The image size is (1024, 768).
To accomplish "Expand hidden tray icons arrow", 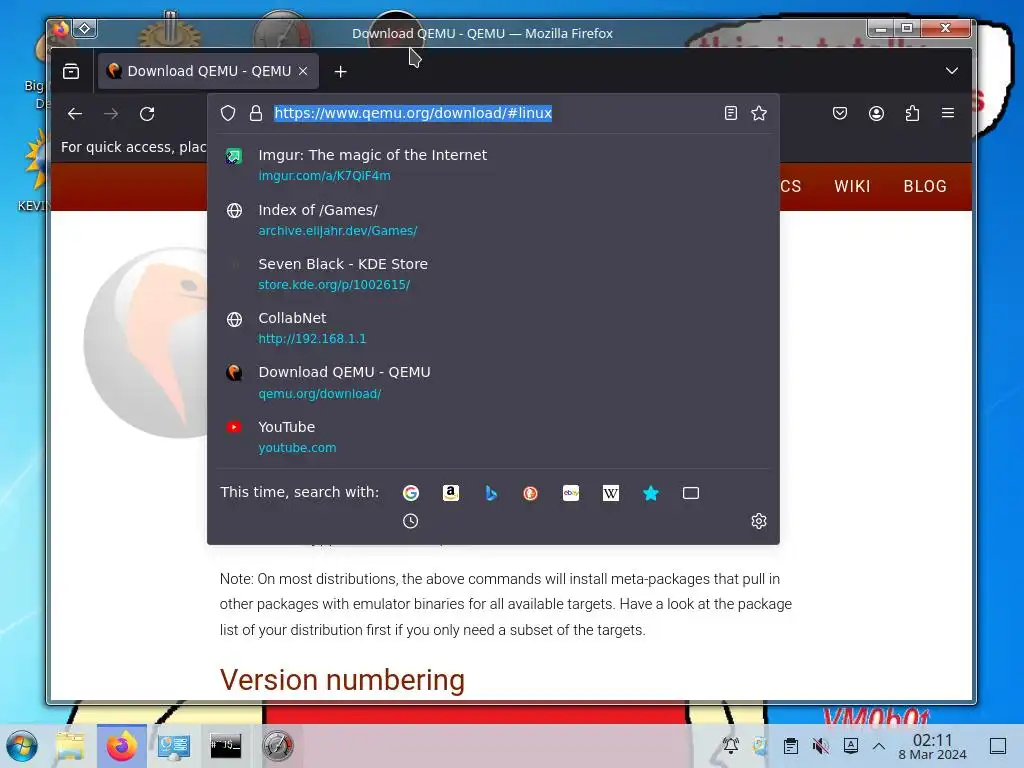I will 879,746.
